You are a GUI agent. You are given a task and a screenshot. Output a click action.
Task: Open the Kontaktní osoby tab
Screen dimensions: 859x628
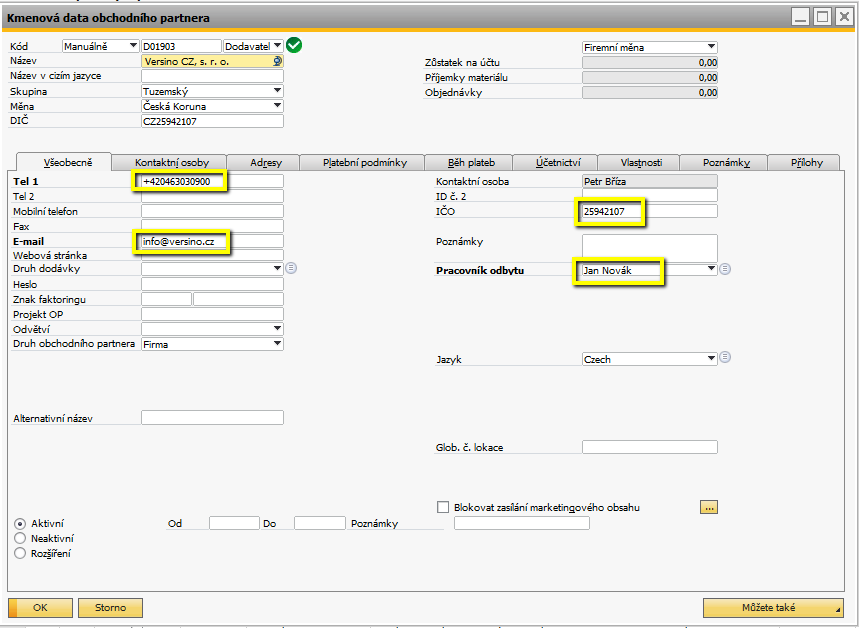pos(171,163)
